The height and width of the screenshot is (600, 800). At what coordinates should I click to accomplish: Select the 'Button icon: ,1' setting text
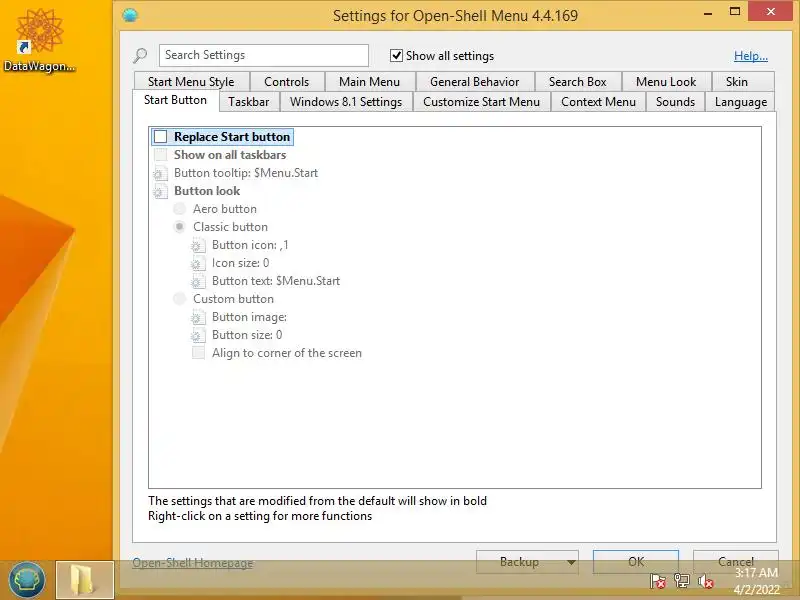coord(250,245)
